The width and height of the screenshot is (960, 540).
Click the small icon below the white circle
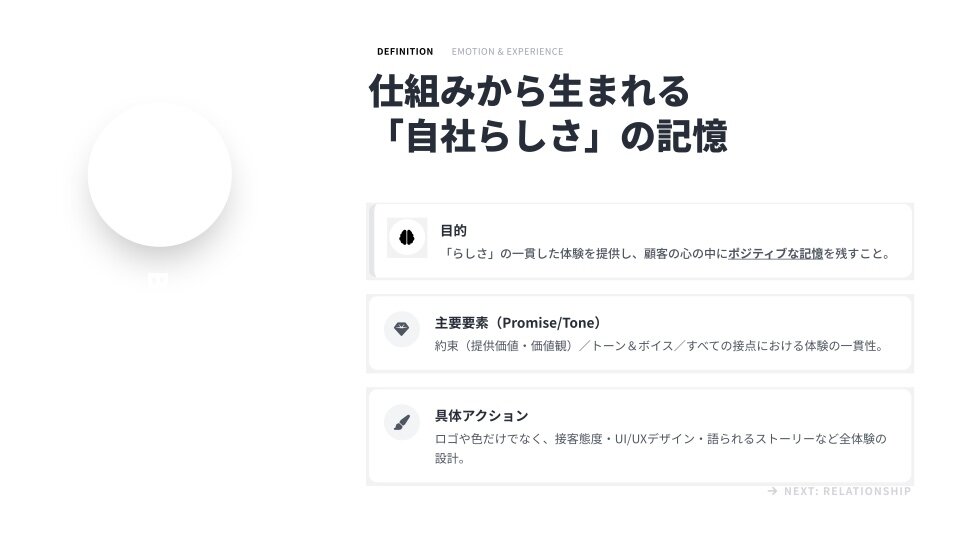pos(158,281)
